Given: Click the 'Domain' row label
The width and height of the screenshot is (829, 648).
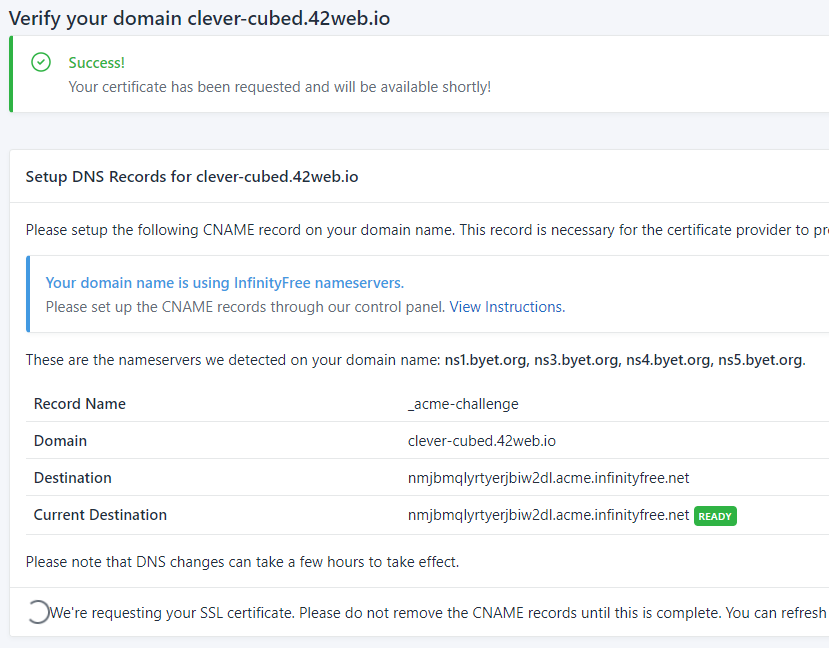Looking at the screenshot, I should (60, 441).
